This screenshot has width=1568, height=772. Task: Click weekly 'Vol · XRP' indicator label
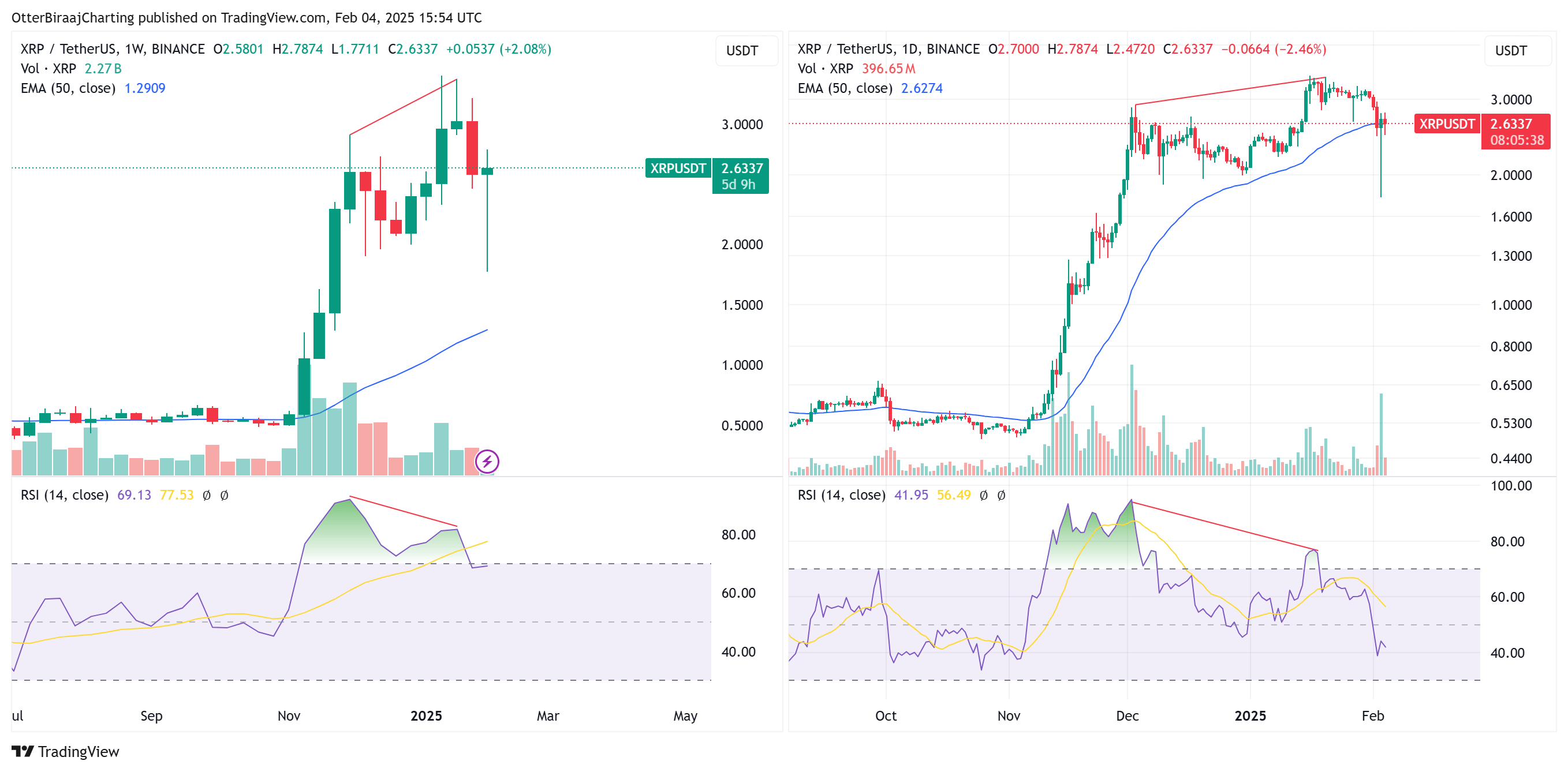48,68
